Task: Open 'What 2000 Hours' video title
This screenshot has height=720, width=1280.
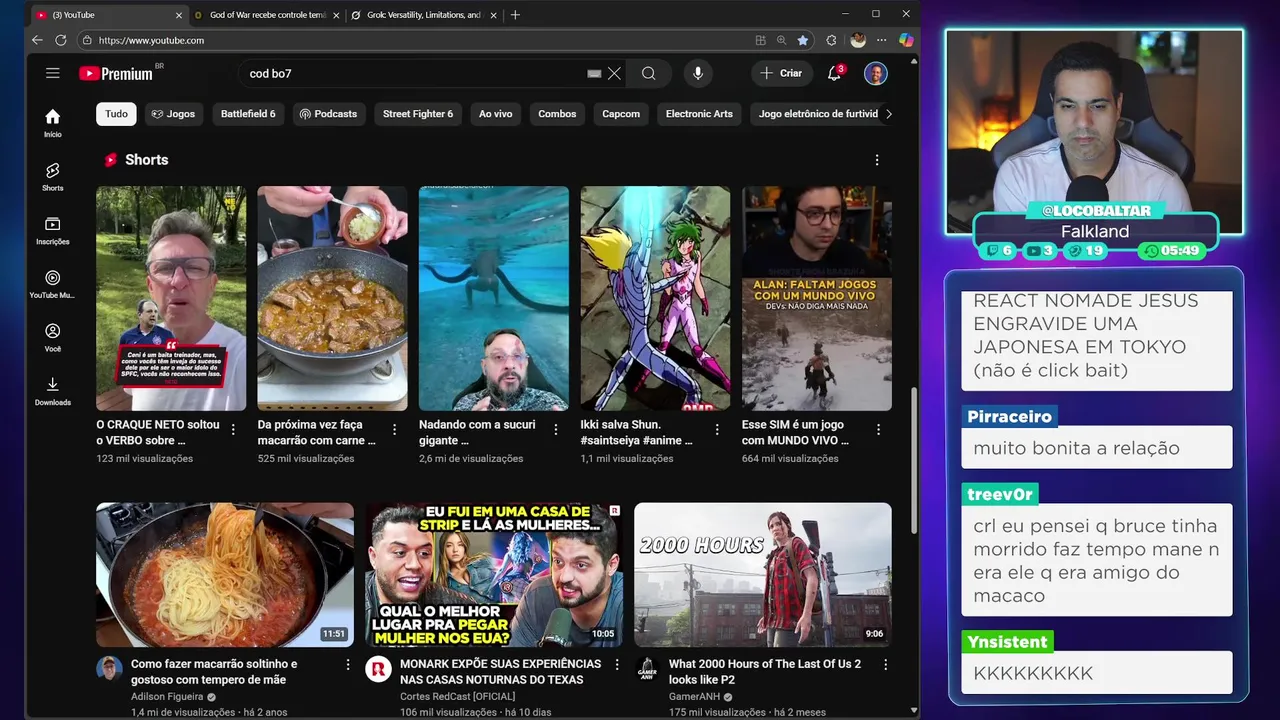Action: (x=764, y=672)
